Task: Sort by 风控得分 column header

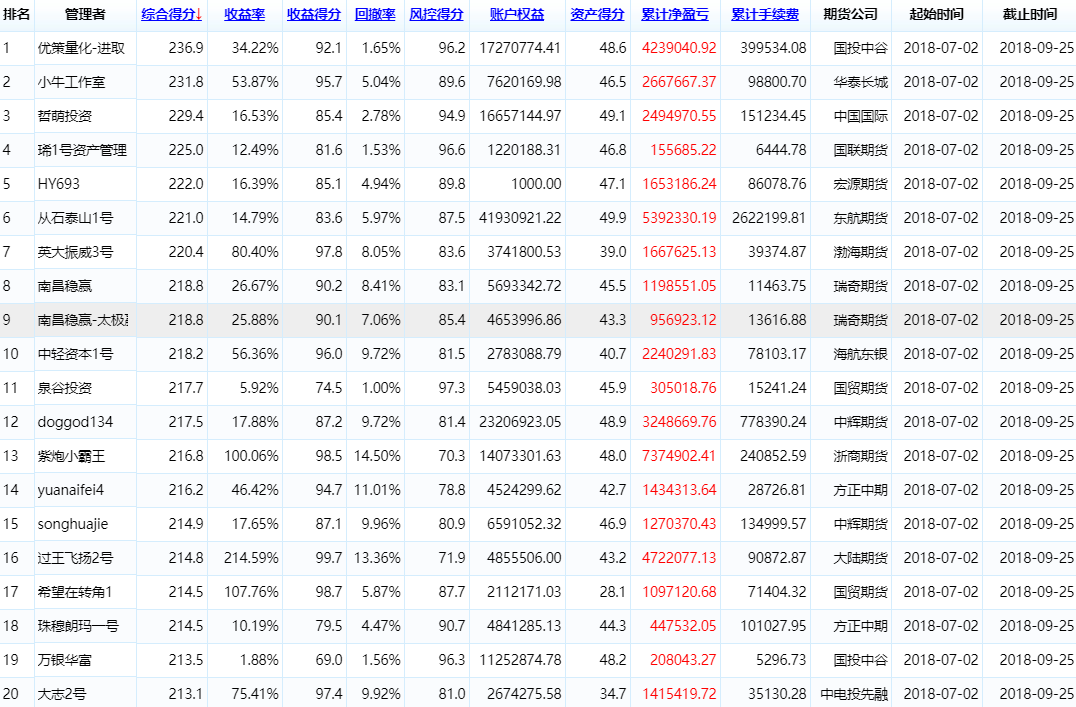Action: pyautogui.click(x=436, y=14)
